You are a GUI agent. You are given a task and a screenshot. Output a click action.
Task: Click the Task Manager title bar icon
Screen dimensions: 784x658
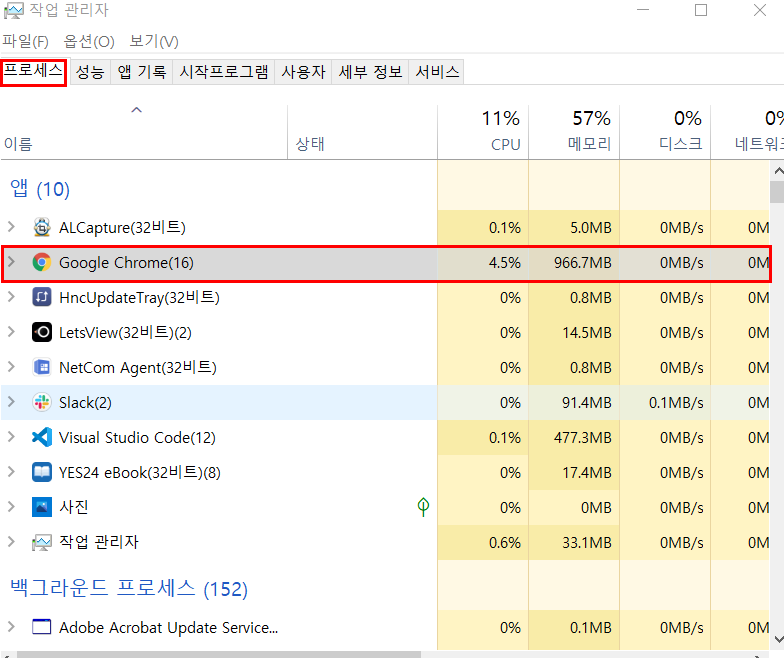[14, 10]
